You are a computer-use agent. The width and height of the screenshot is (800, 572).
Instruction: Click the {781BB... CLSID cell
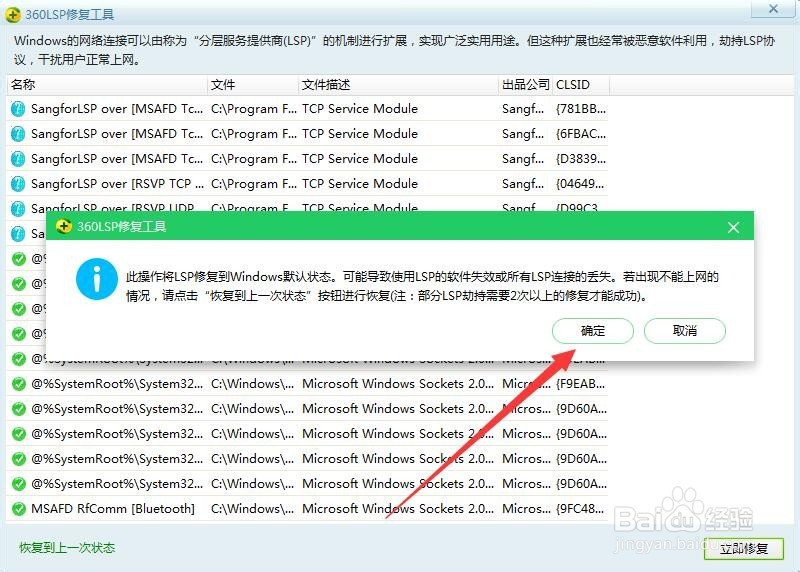pos(581,109)
